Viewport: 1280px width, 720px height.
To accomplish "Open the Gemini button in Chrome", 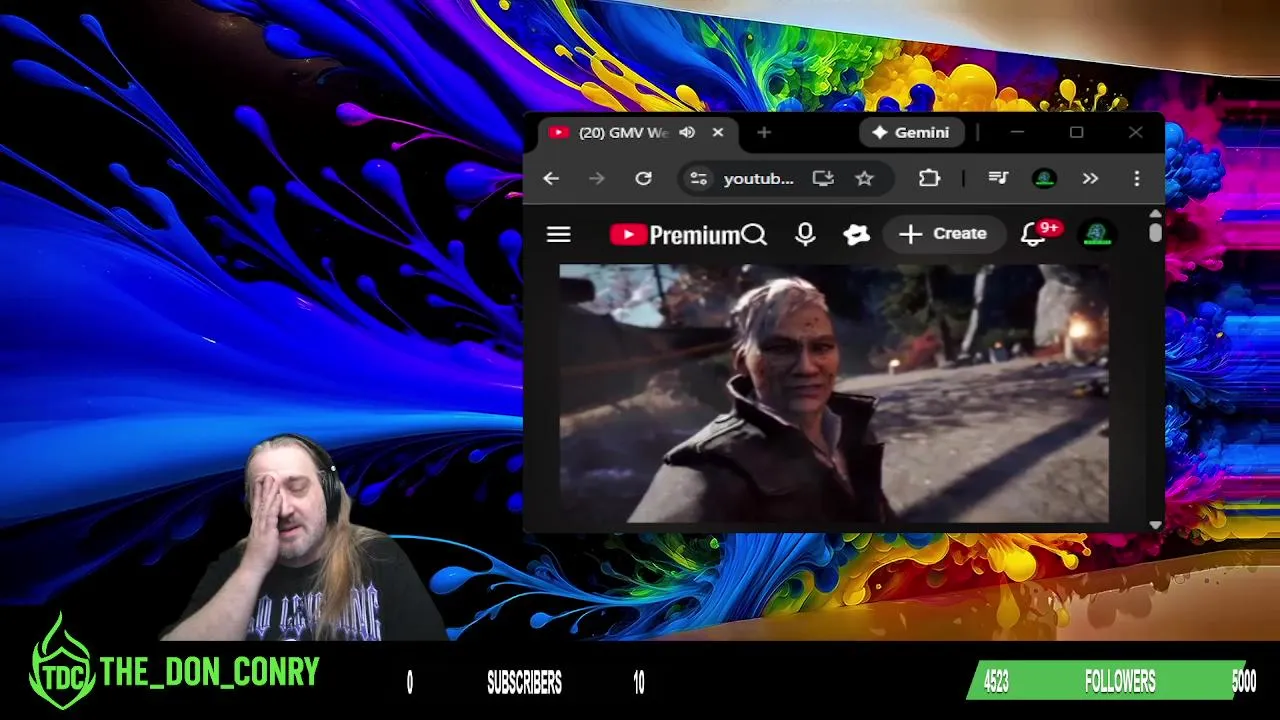I will click(x=910, y=132).
